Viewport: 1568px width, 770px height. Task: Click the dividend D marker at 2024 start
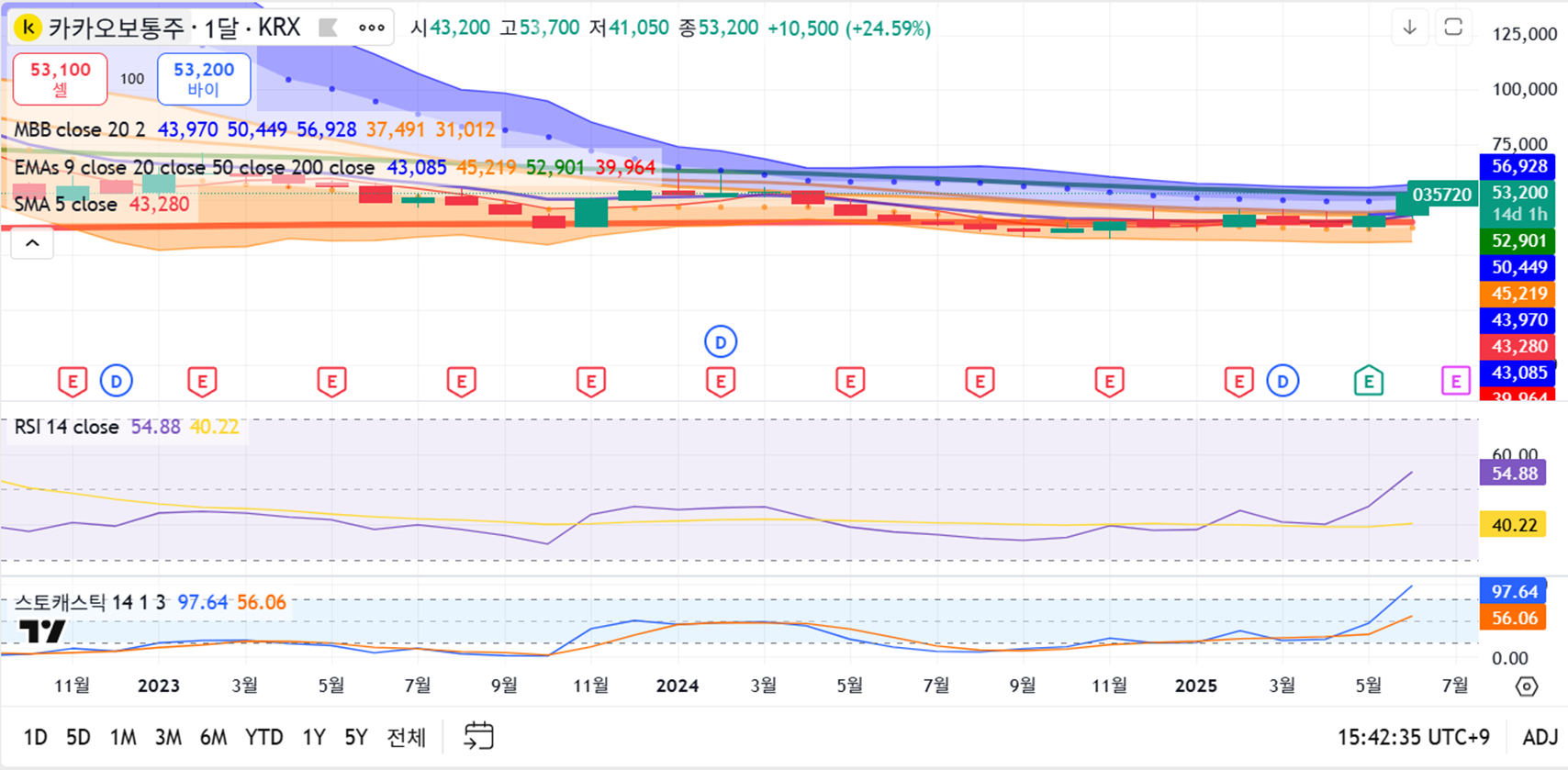pyautogui.click(x=721, y=342)
